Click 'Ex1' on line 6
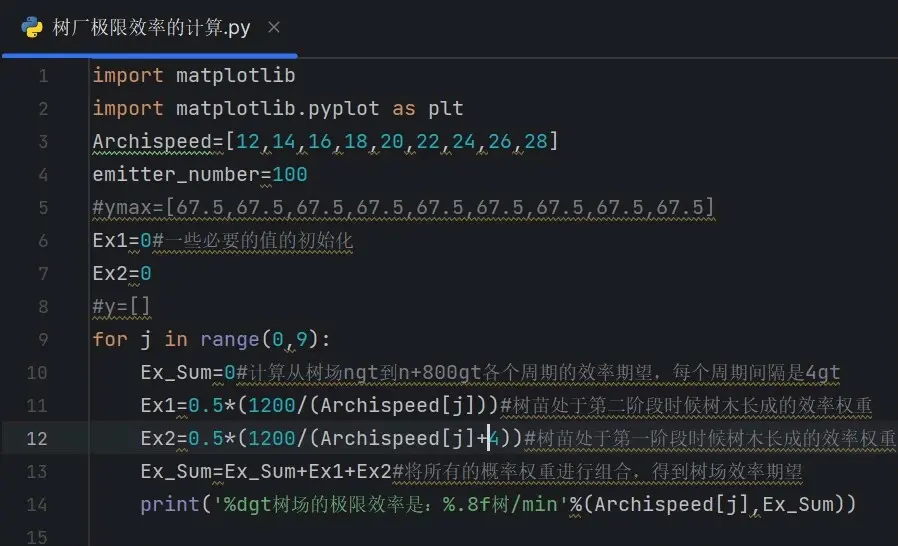This screenshot has width=898, height=546. tap(111, 241)
